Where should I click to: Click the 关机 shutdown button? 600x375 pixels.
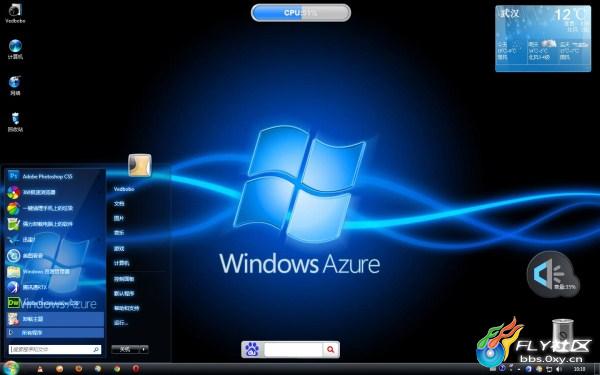125,349
